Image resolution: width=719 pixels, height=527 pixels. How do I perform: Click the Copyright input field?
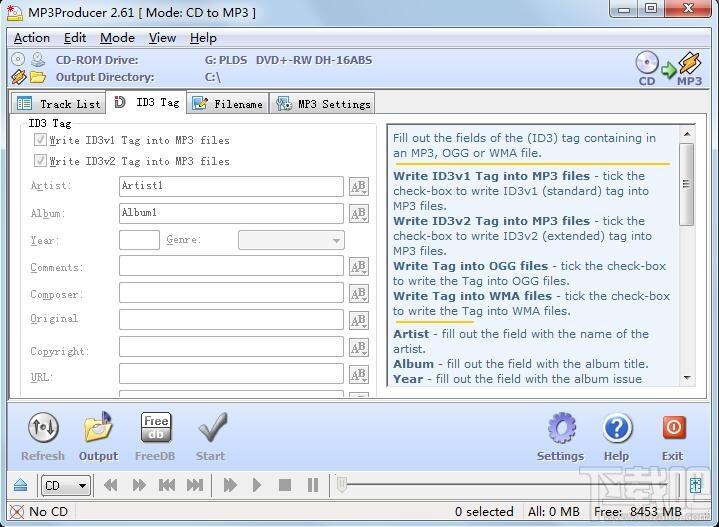coord(231,347)
